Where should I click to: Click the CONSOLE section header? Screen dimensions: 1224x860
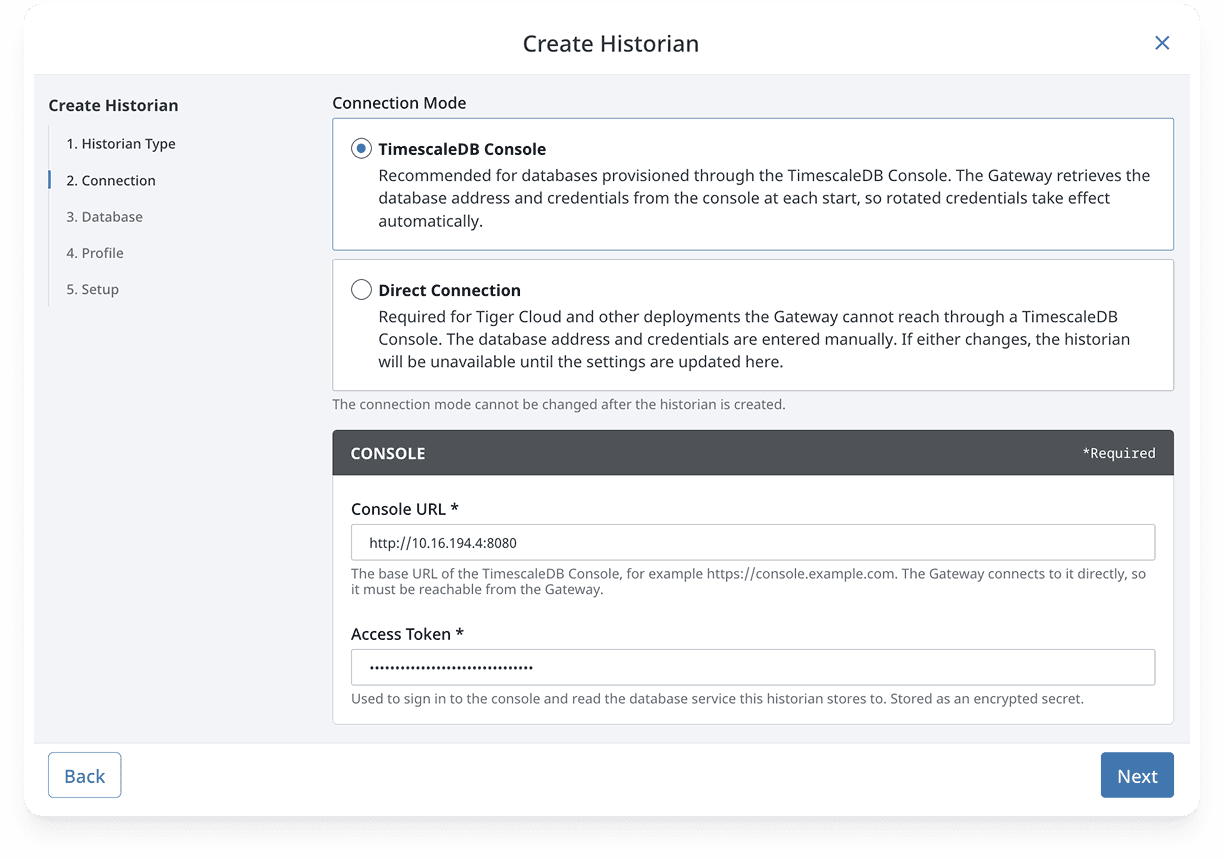coord(753,453)
